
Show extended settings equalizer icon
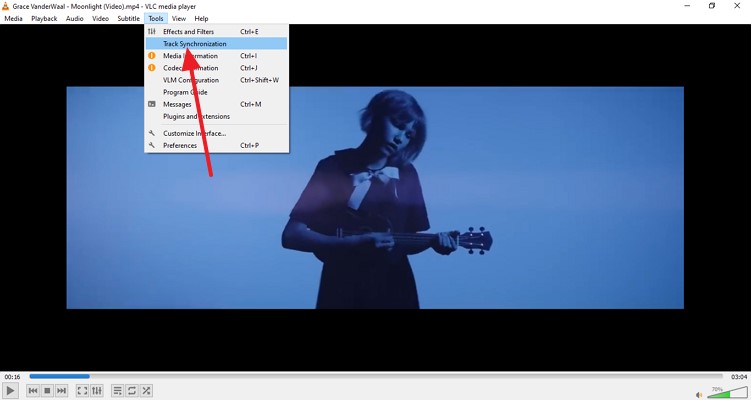(x=97, y=391)
